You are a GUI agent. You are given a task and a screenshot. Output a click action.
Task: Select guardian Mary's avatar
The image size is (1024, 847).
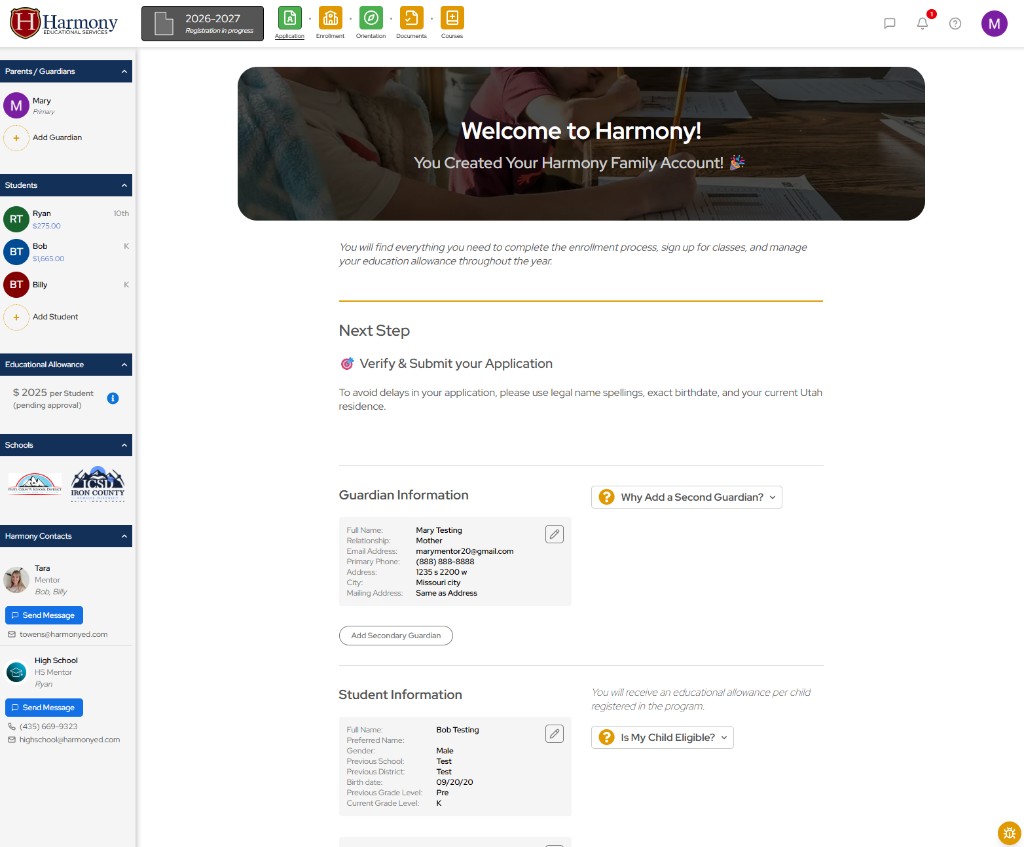16,105
